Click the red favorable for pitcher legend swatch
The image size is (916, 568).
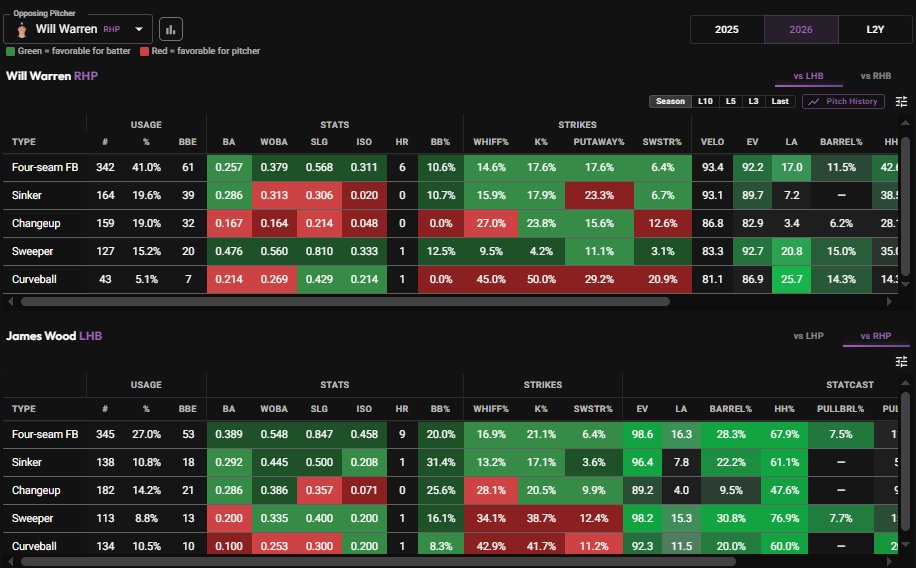[144, 51]
